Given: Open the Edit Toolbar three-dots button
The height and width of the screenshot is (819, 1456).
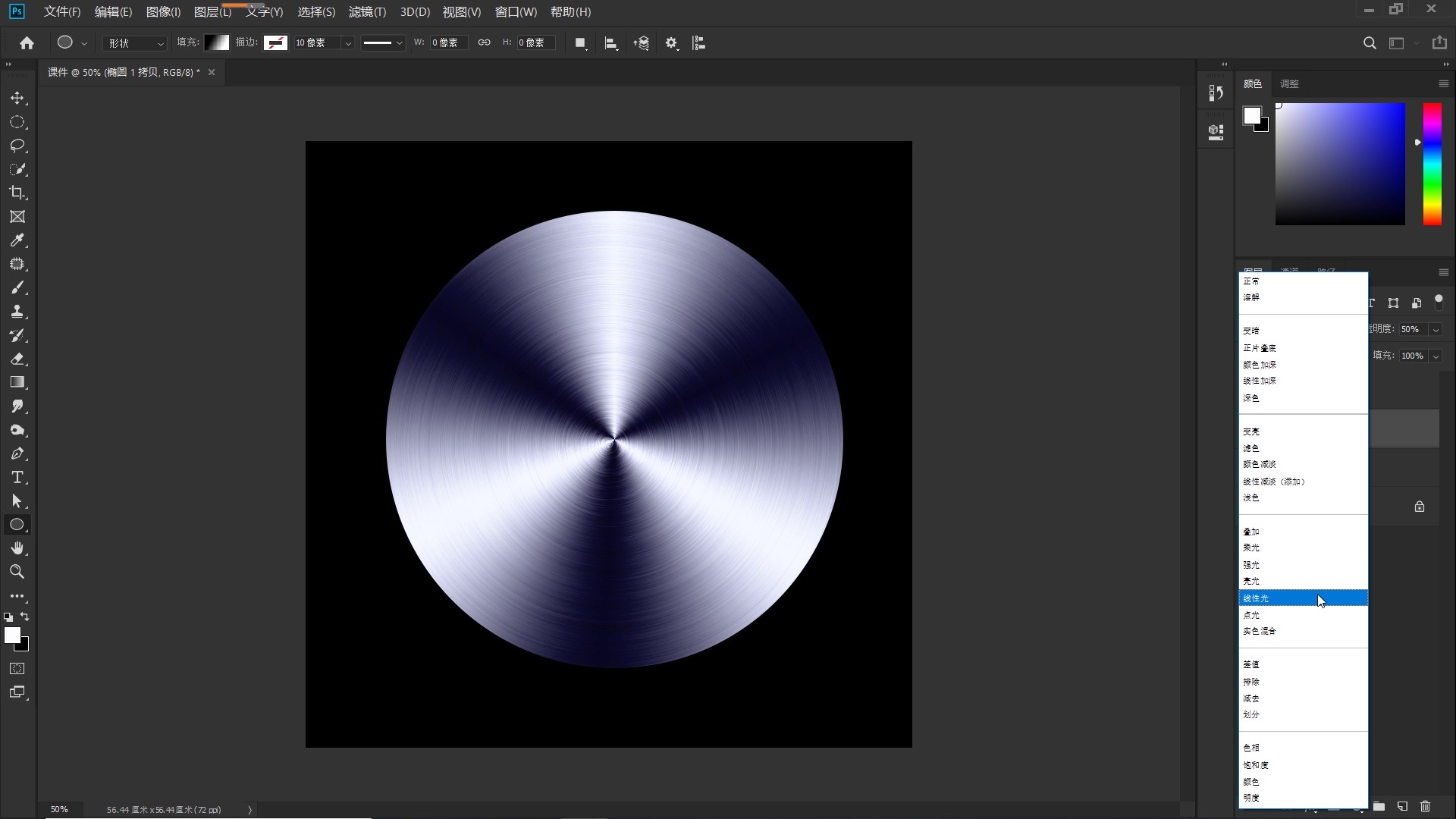Looking at the screenshot, I should pos(17,597).
